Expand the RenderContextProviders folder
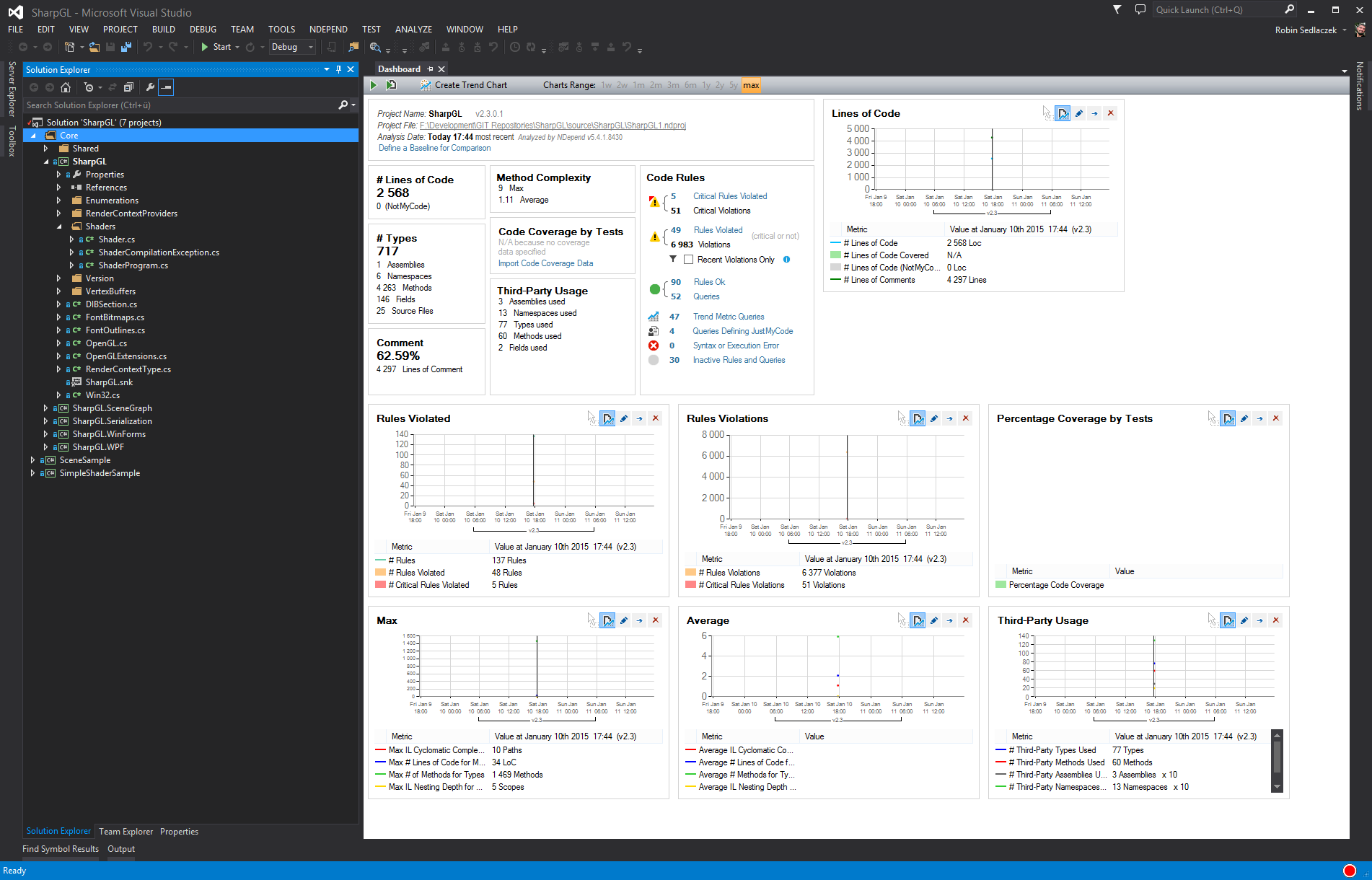 [x=58, y=214]
